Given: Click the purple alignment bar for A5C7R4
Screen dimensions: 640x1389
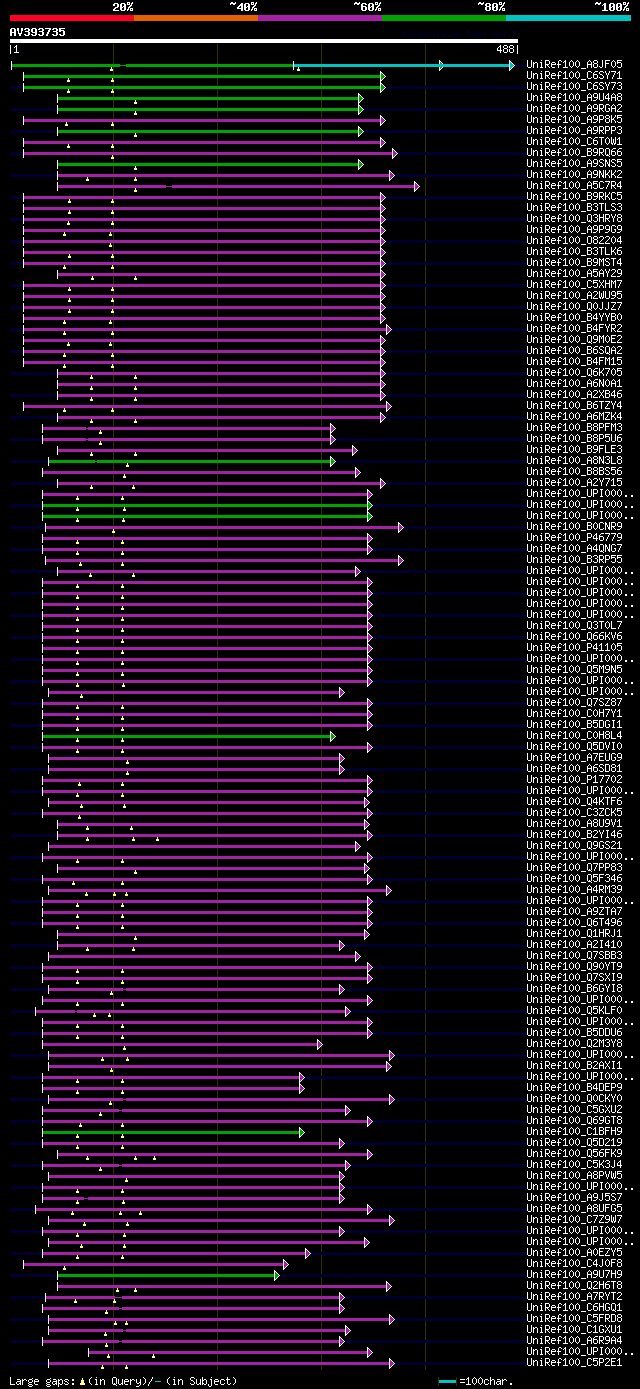Looking at the screenshot, I should pyautogui.click(x=238, y=186).
